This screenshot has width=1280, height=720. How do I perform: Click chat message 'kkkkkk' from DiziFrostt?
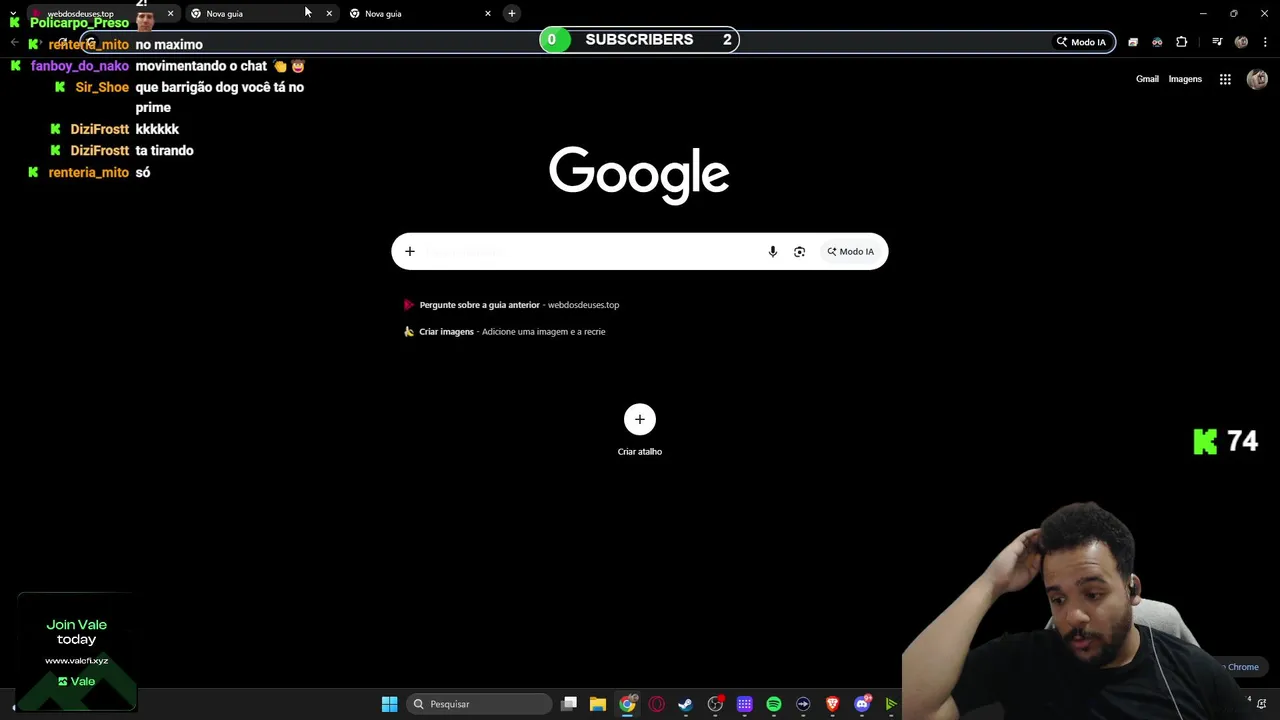point(157,129)
